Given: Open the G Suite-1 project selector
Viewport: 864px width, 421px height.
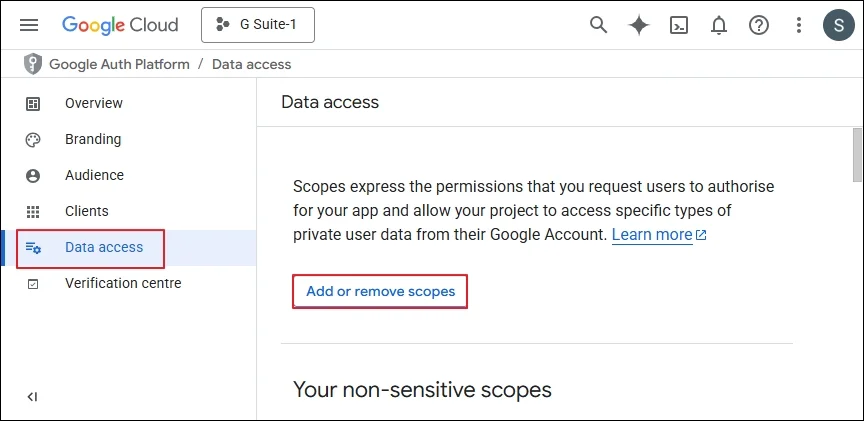Looking at the screenshot, I should 258,25.
